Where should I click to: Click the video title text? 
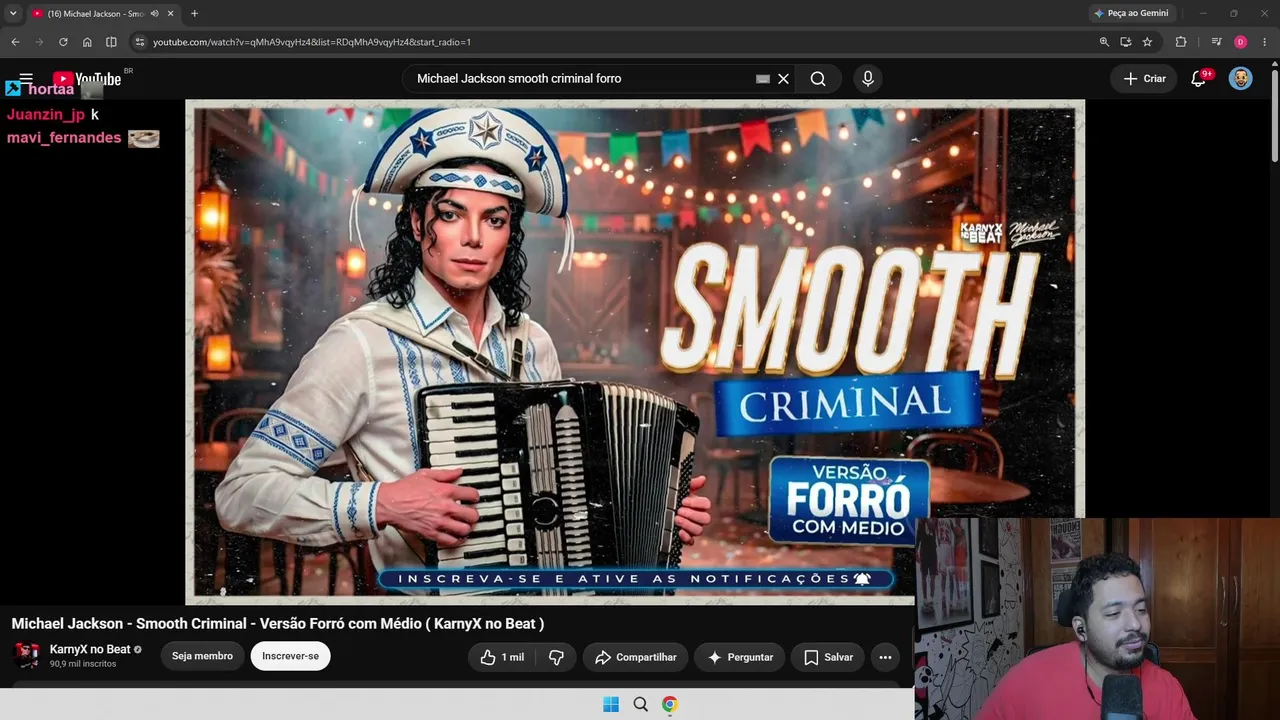[x=278, y=624]
